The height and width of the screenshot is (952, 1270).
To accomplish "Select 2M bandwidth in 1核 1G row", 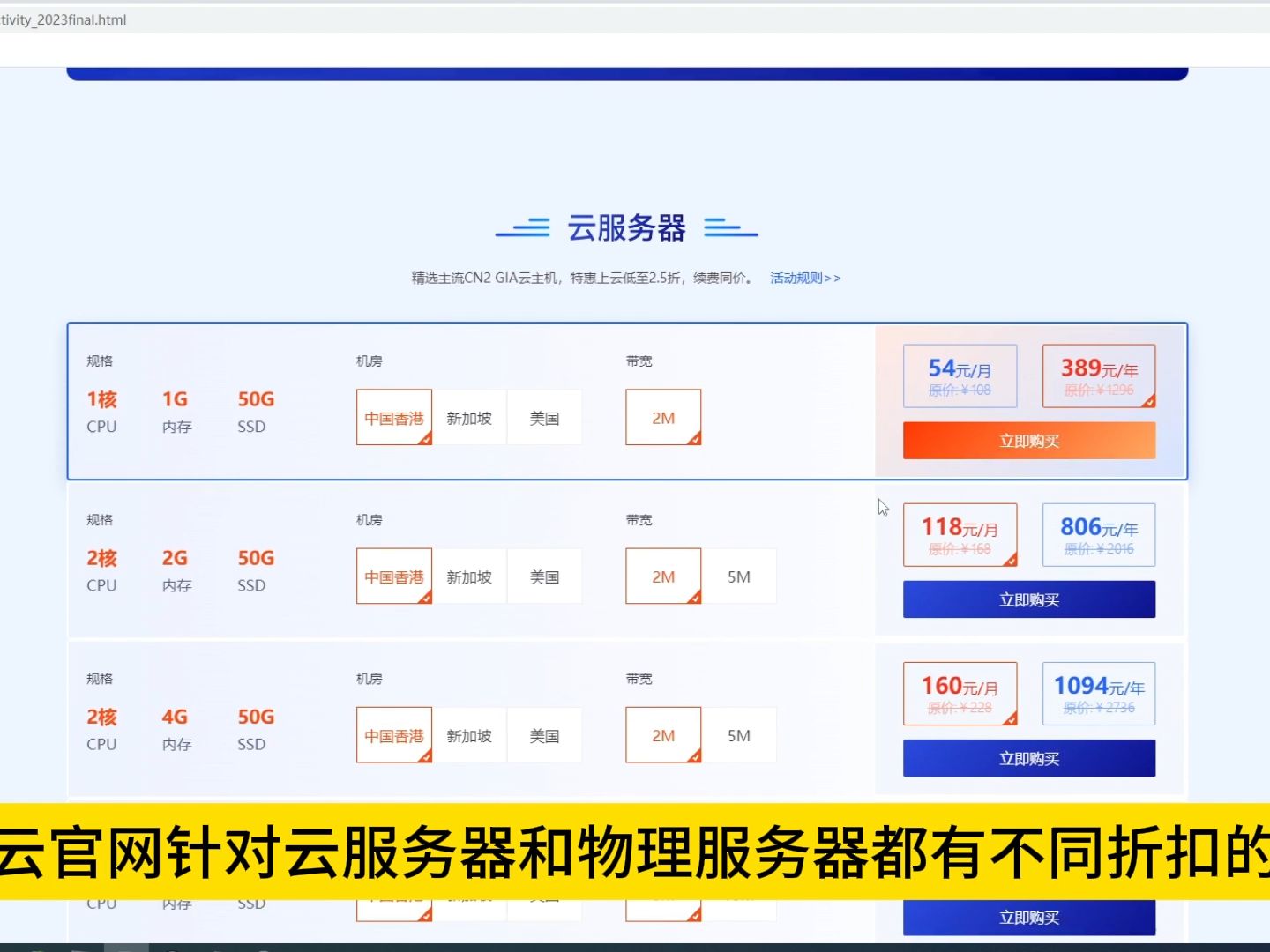I will [663, 418].
